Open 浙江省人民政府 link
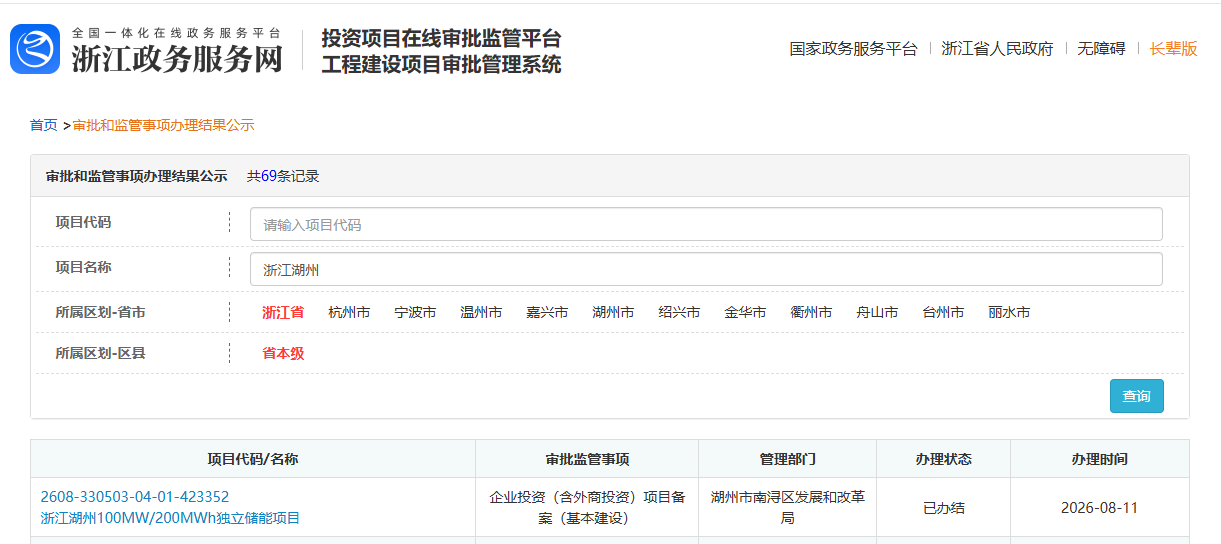This screenshot has width=1221, height=544. pos(997,49)
